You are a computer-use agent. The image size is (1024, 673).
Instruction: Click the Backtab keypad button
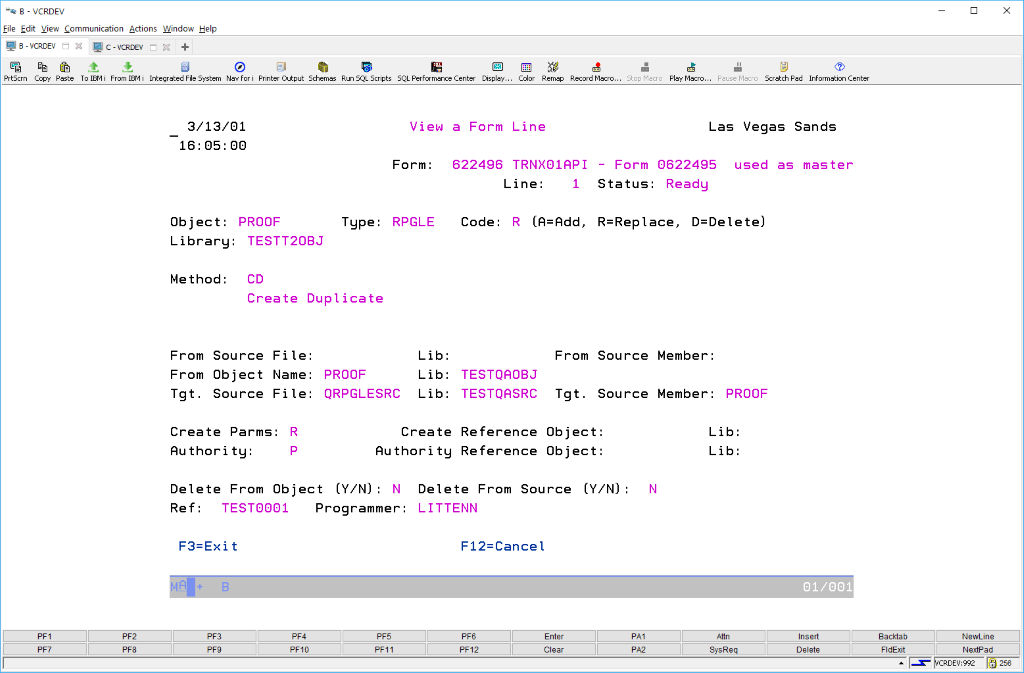pos(893,636)
